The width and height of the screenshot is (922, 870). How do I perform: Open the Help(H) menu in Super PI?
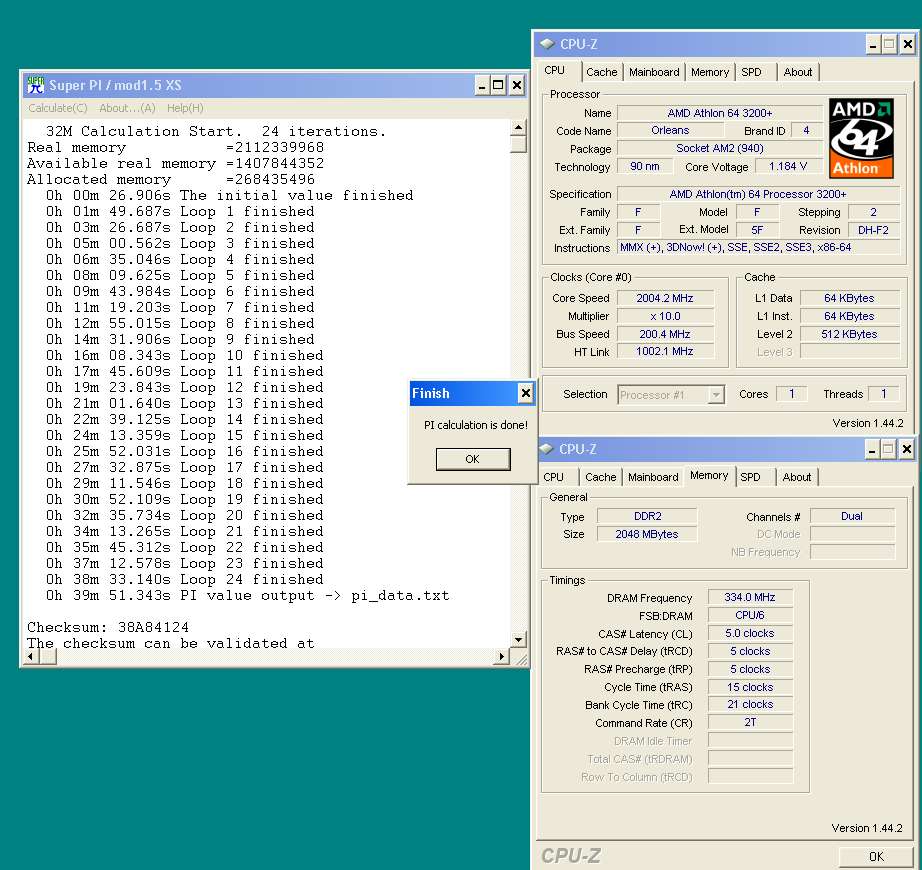[185, 108]
